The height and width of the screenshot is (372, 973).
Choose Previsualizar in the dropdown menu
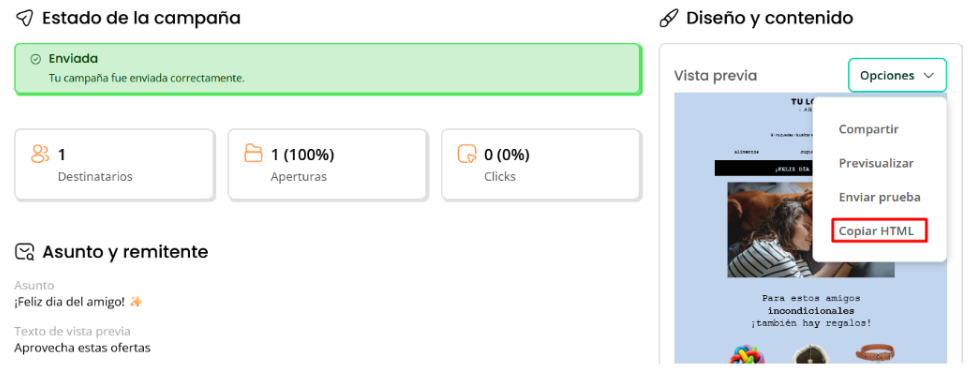point(876,163)
